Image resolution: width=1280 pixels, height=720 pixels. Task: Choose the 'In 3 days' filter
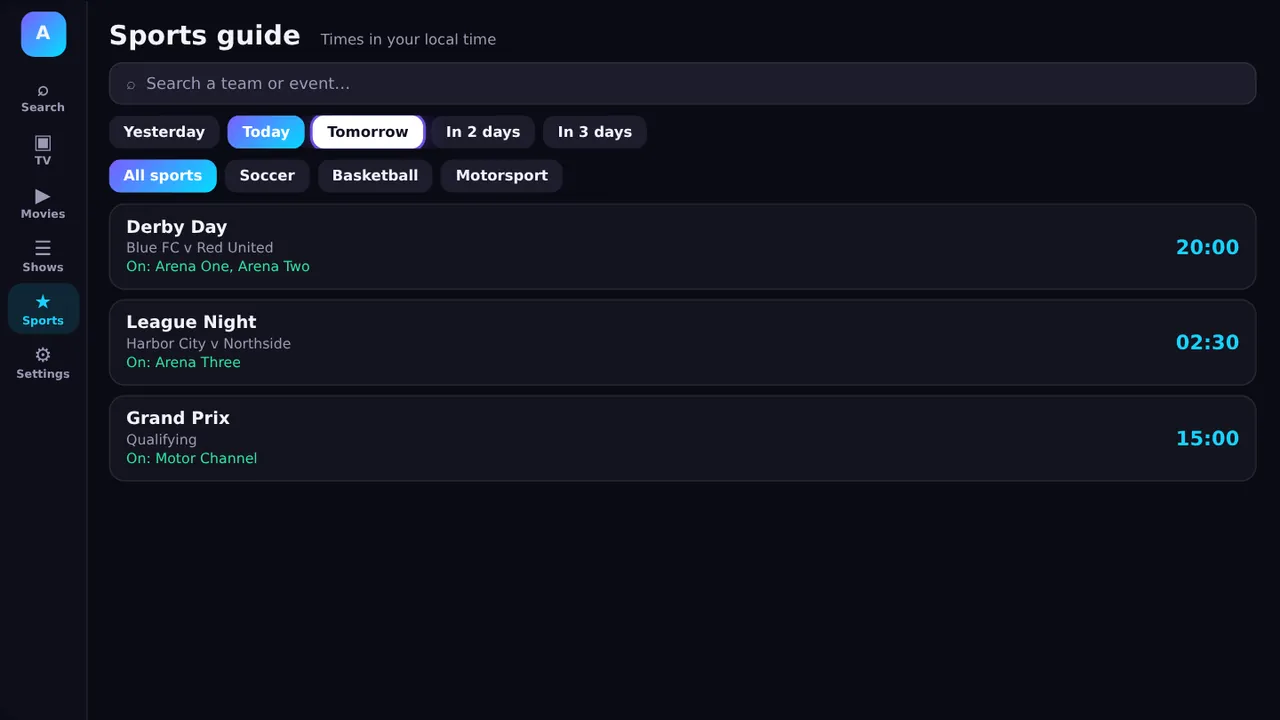[595, 132]
